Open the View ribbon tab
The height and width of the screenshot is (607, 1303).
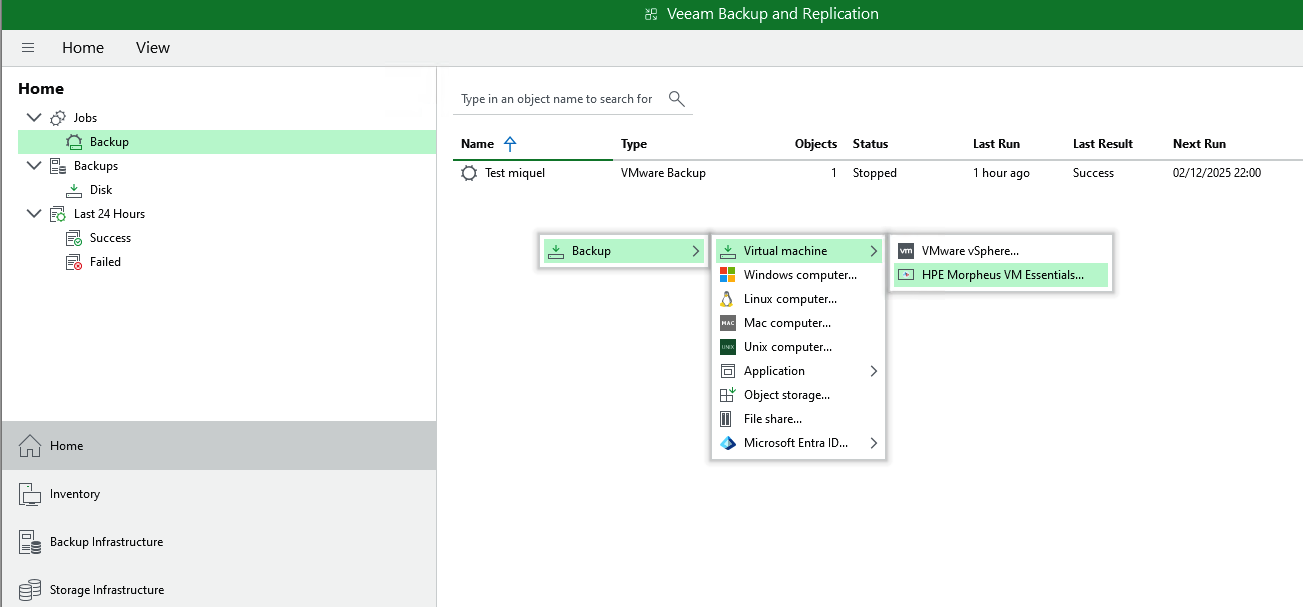click(153, 47)
